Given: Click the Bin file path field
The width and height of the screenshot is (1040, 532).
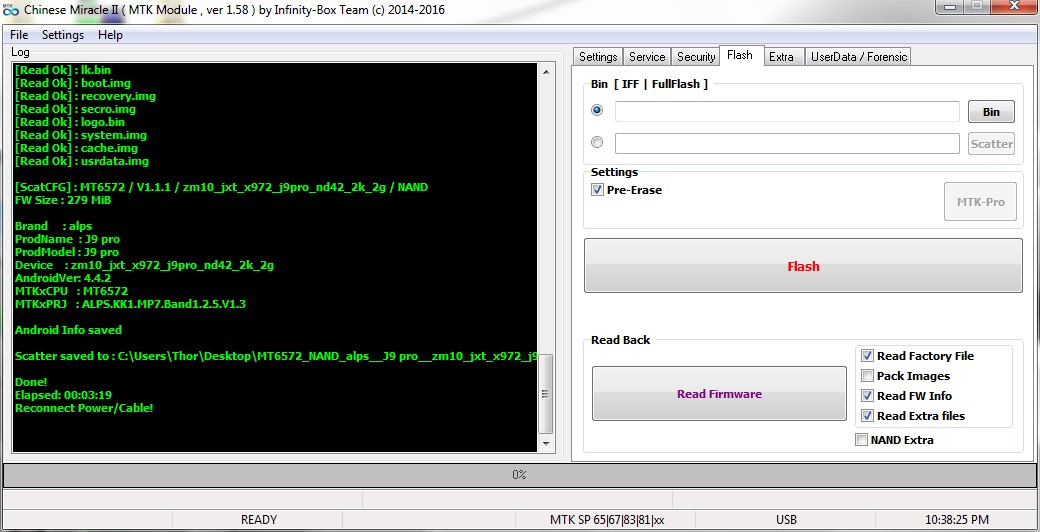Looking at the screenshot, I should click(787, 111).
